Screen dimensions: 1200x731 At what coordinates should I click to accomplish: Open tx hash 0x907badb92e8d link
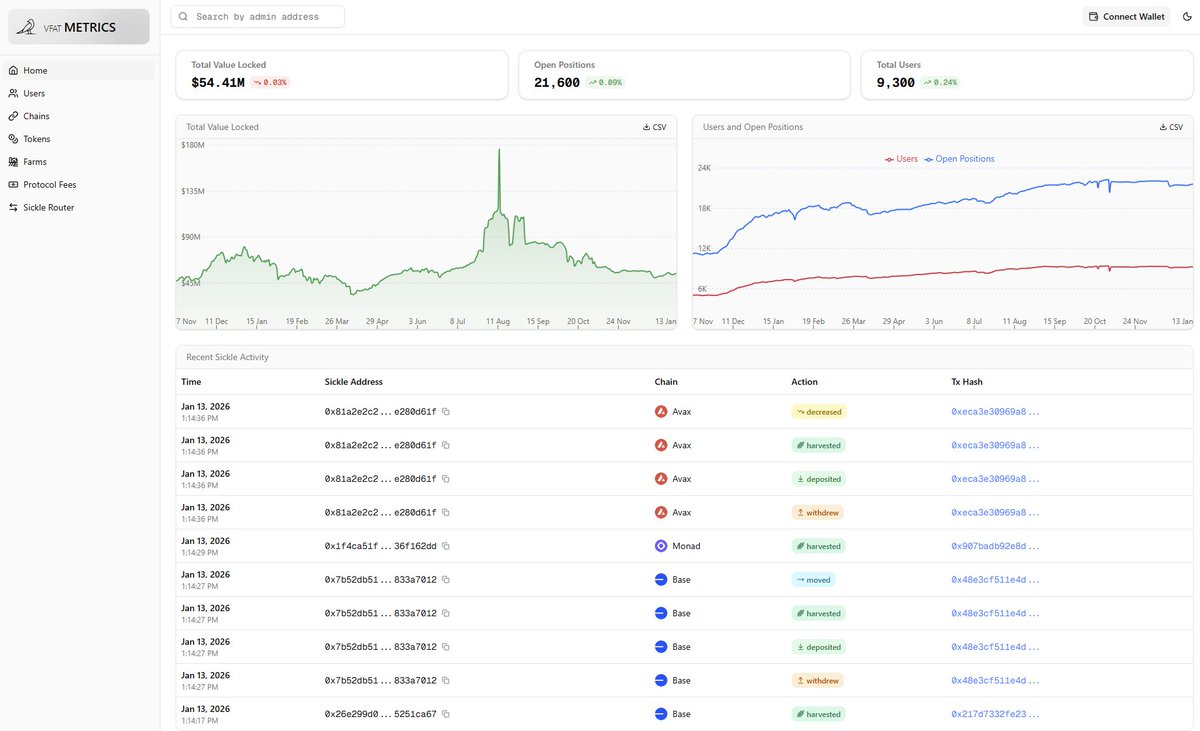[996, 546]
